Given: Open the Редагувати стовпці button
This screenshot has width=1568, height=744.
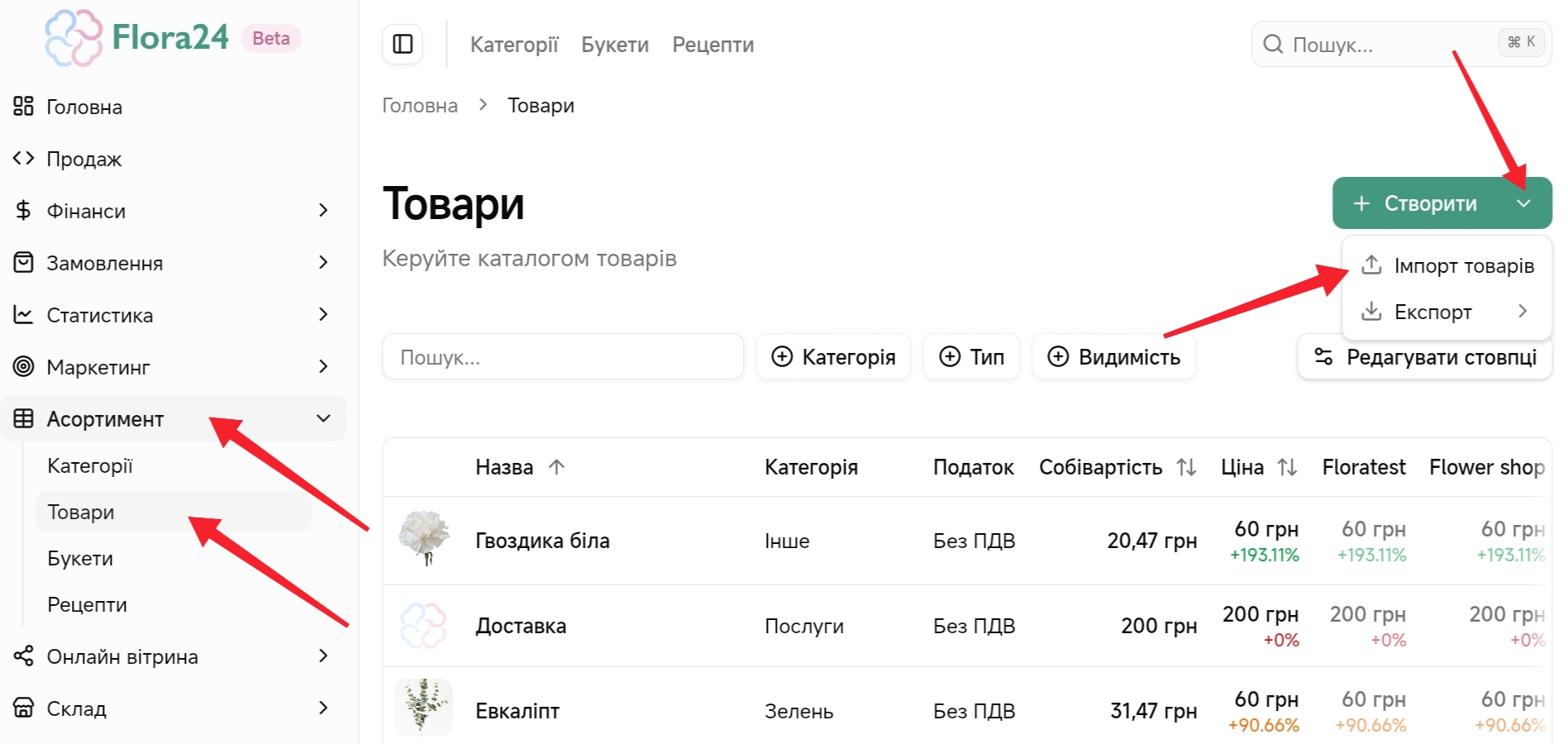Looking at the screenshot, I should pos(1424,357).
